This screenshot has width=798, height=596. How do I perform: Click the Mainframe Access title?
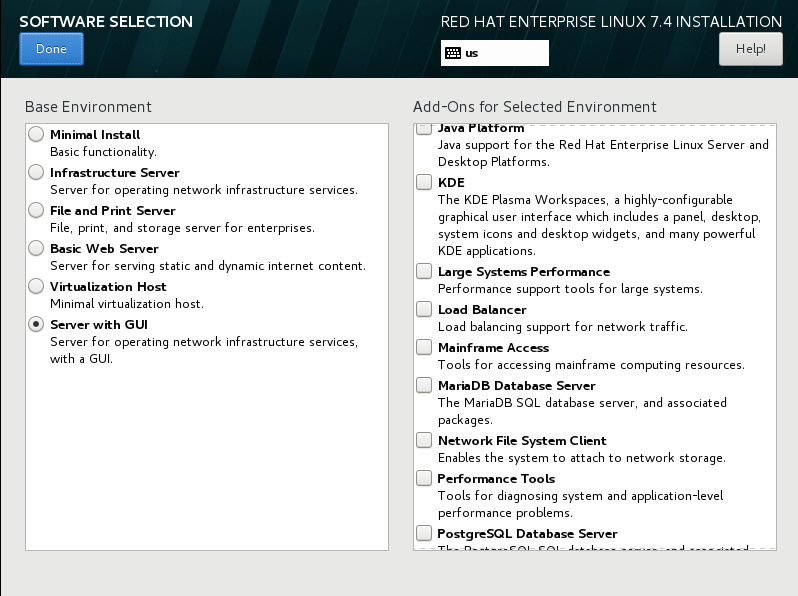(x=494, y=348)
